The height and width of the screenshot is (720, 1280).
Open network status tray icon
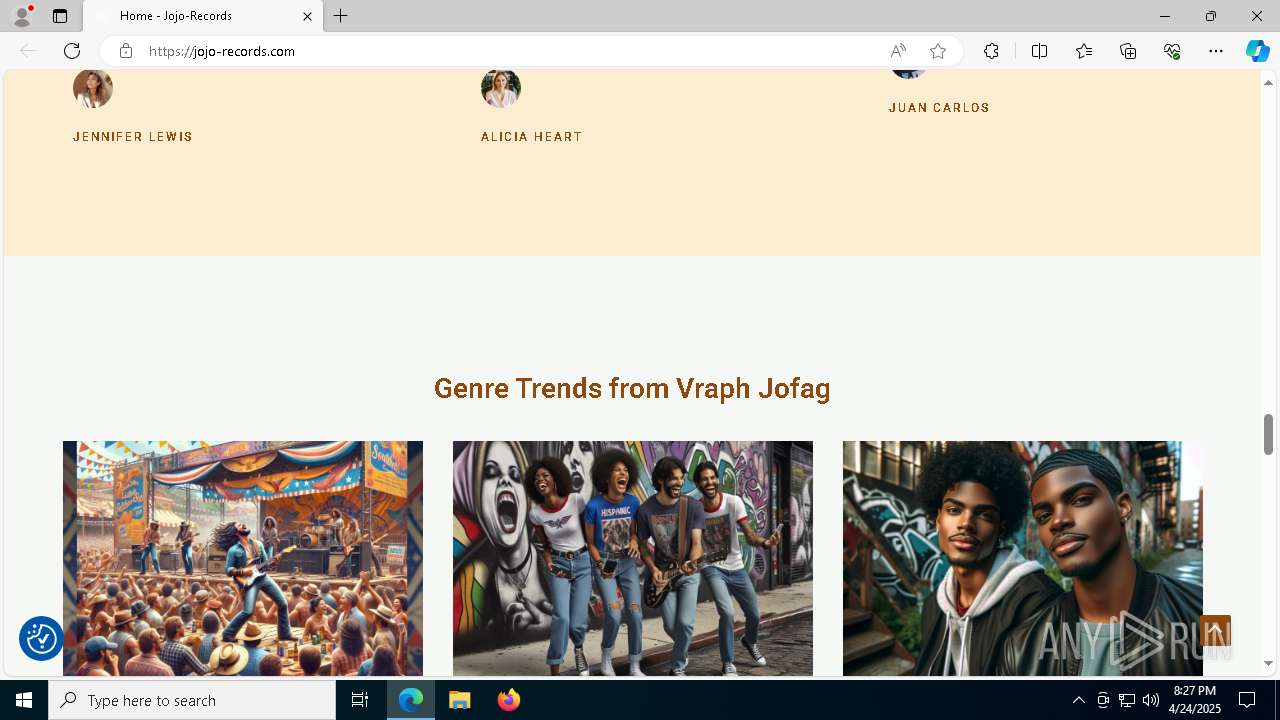1127,700
